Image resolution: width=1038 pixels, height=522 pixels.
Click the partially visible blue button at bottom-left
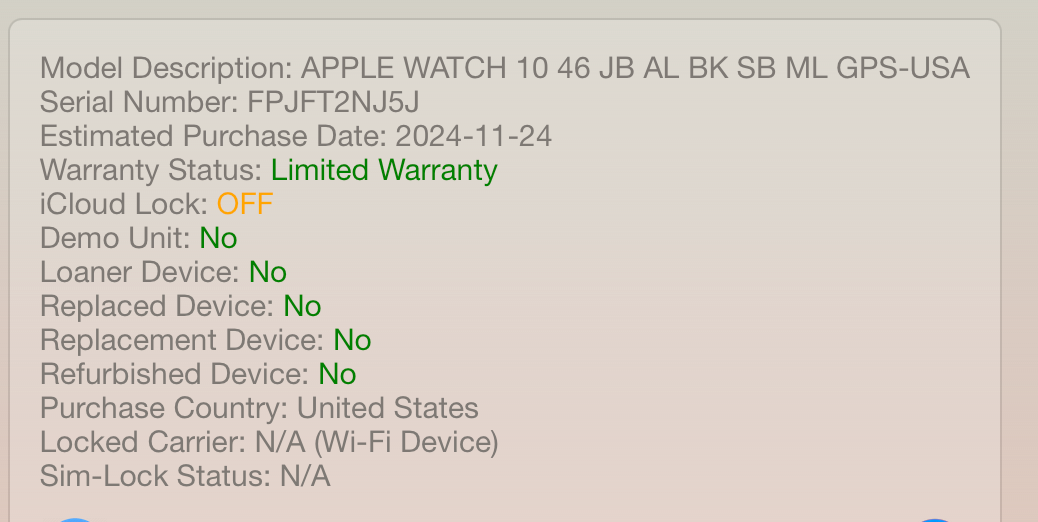click(x=74, y=520)
